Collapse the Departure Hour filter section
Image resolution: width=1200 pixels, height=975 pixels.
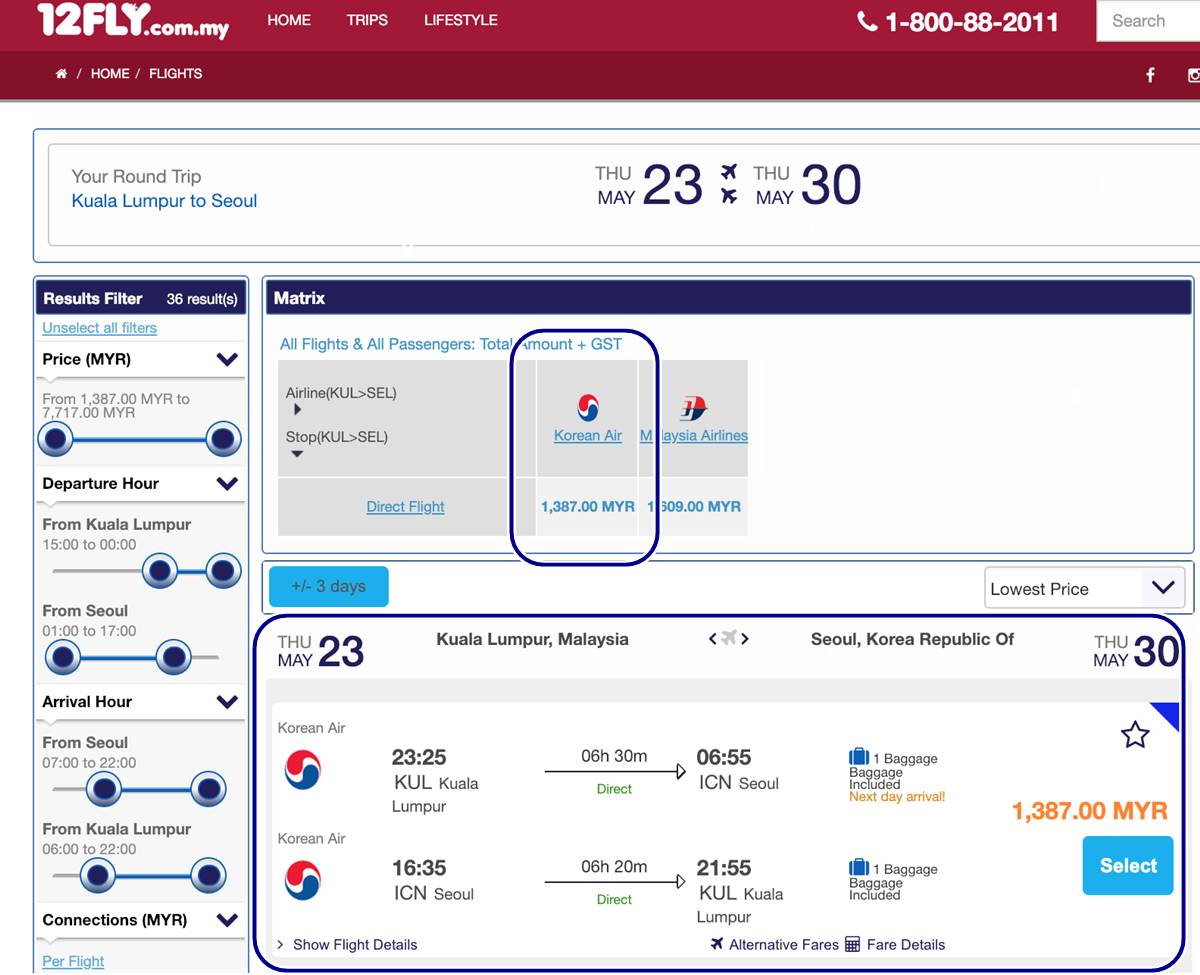coord(227,484)
